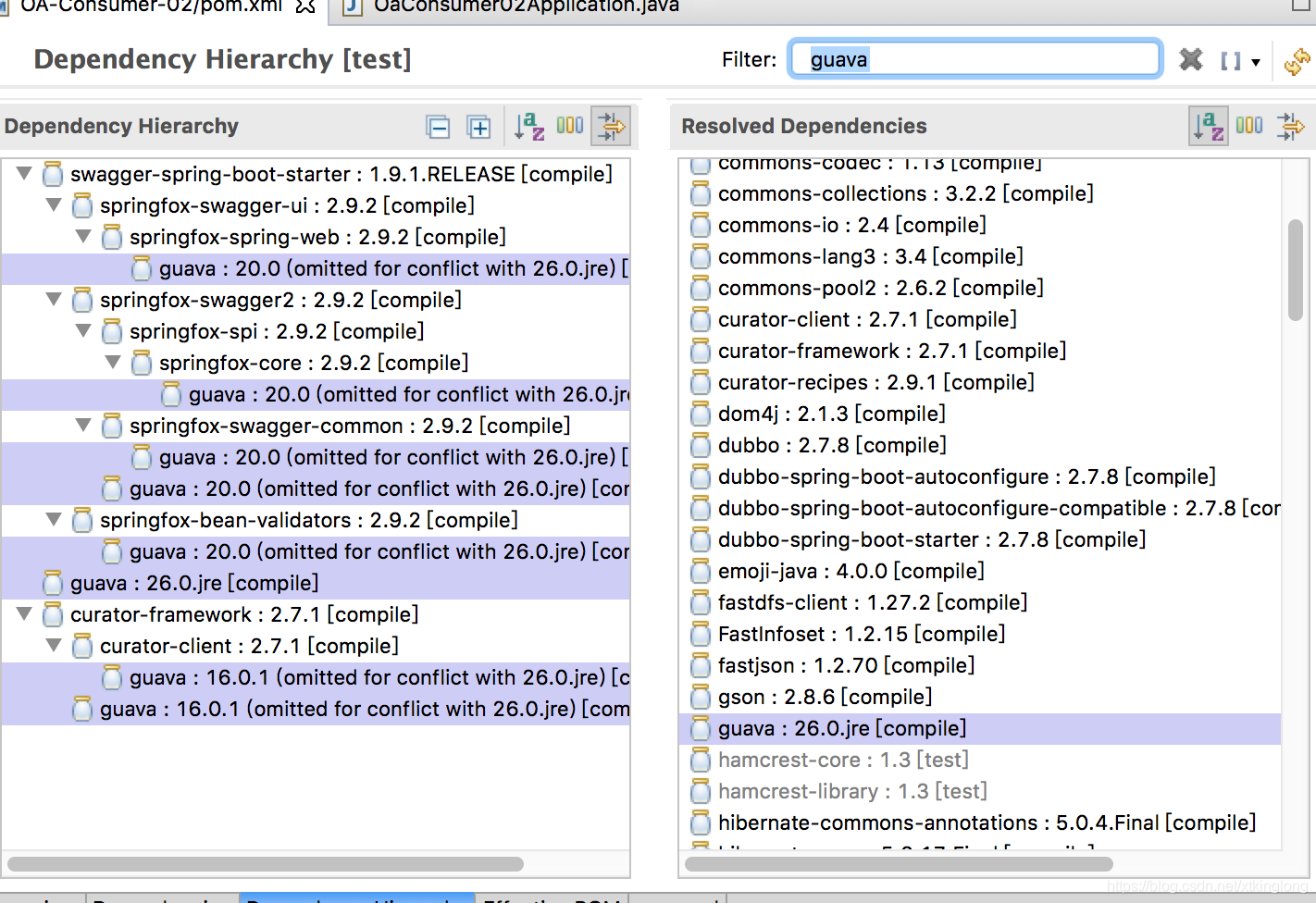Expand all nodes in Dependency Hierarchy tree
The width and height of the screenshot is (1316, 903).
coord(479,126)
